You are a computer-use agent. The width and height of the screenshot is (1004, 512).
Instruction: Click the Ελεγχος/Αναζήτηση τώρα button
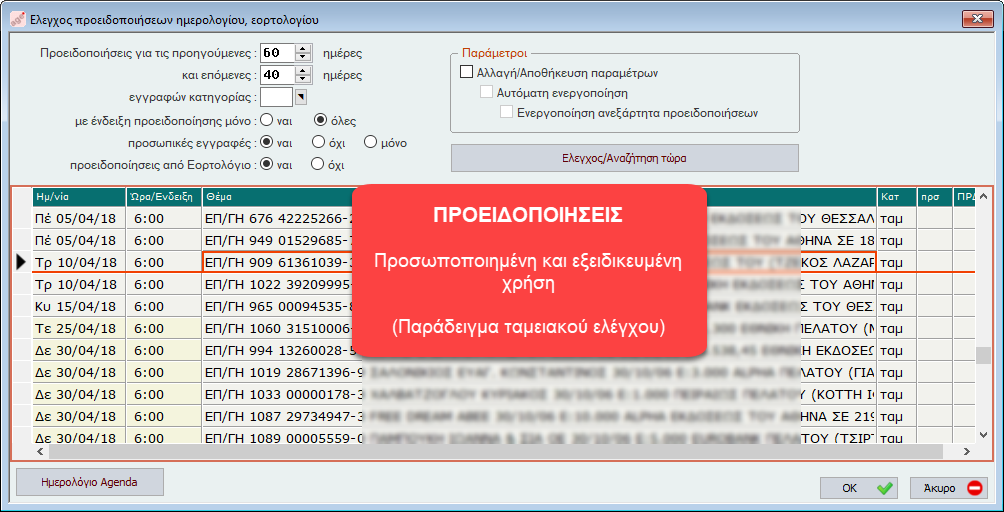tap(625, 158)
